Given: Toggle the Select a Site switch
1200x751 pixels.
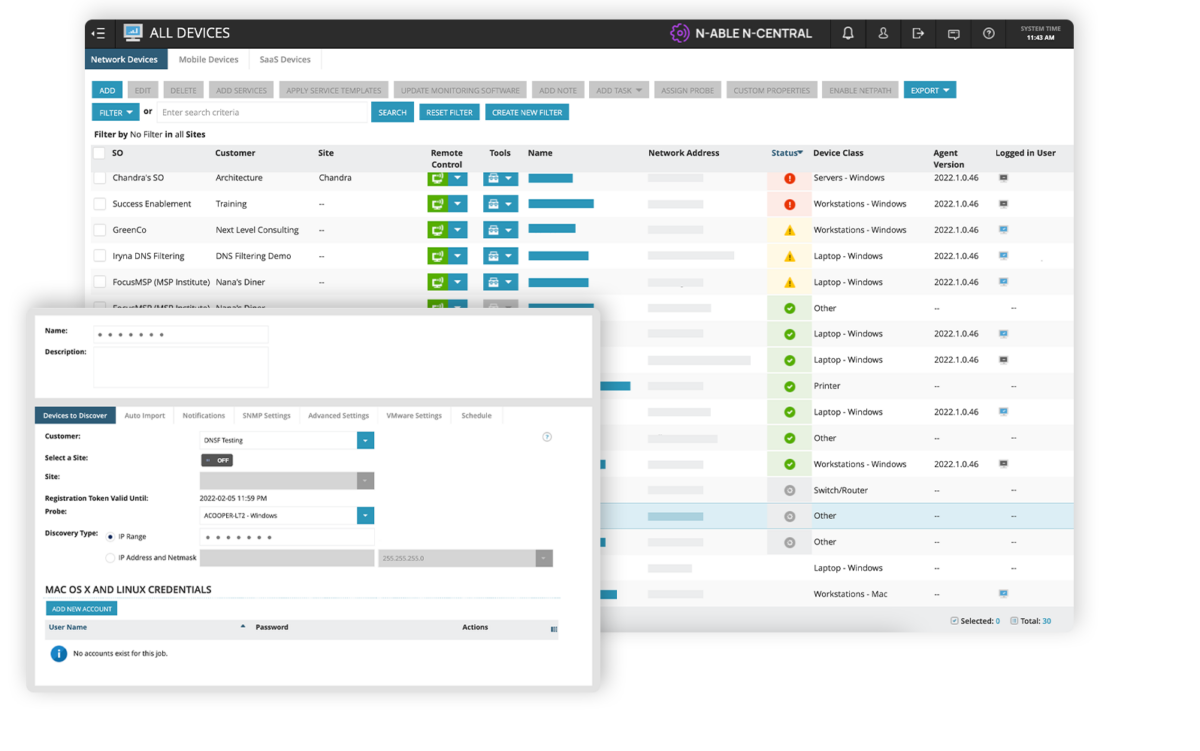Looking at the screenshot, I should tap(217, 460).
